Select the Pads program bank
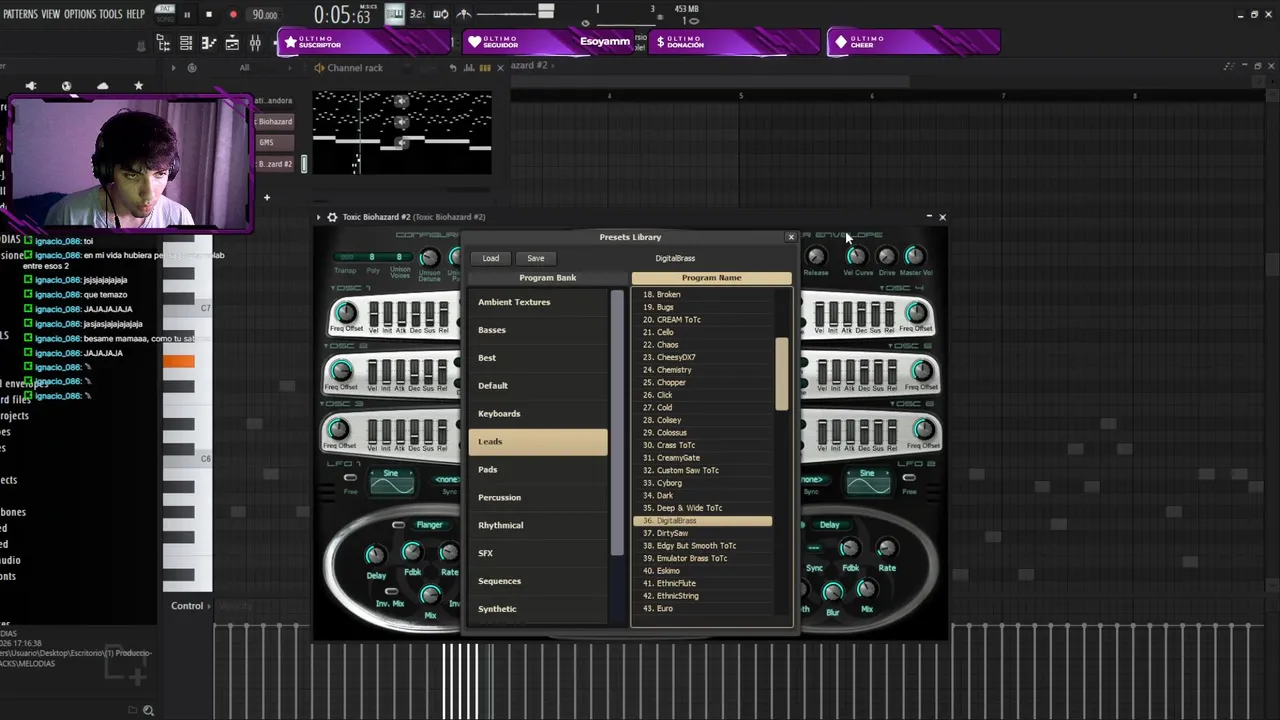 538,469
